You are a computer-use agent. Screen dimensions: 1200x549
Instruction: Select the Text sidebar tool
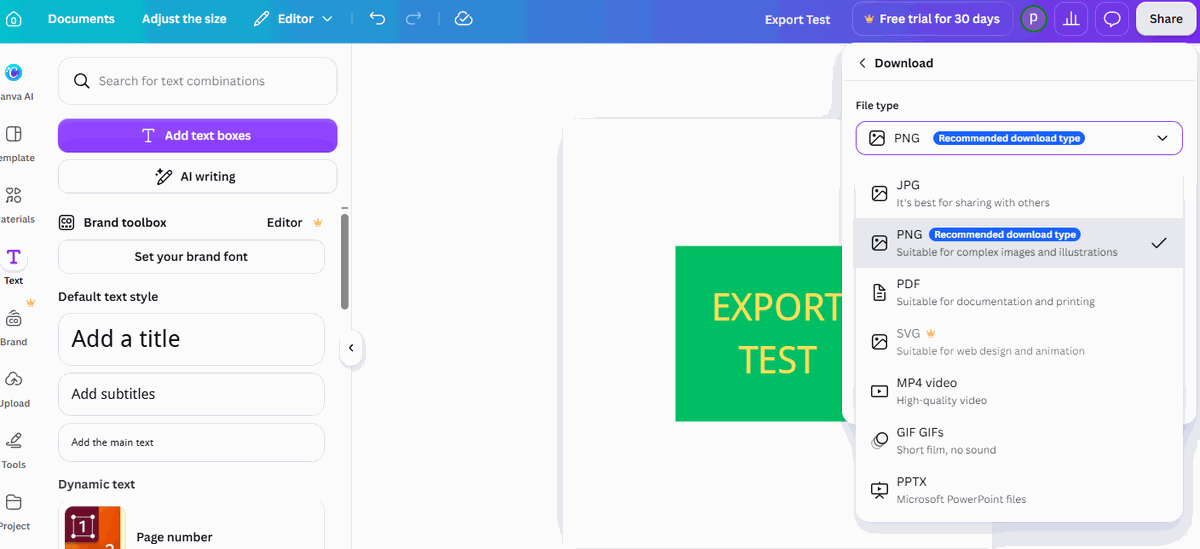pyautogui.click(x=14, y=266)
